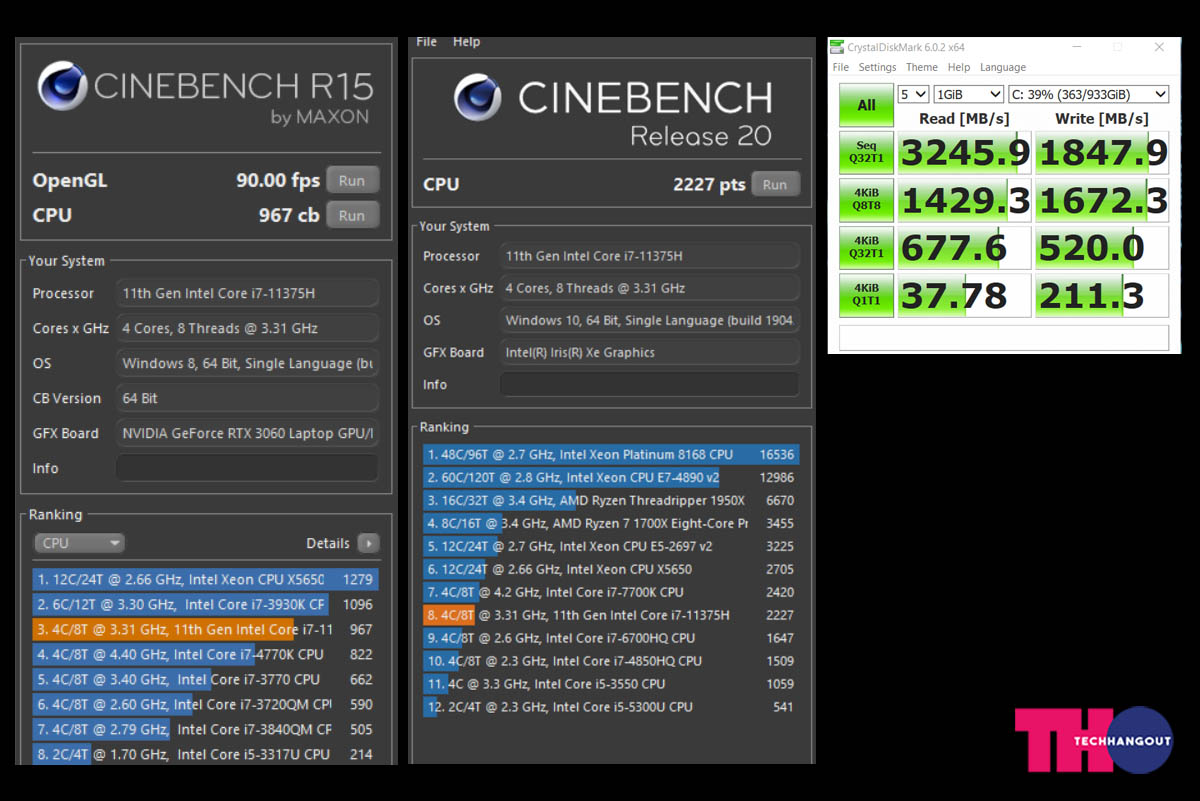Select the i7-4770K ranking row scoring 822
The image size is (1200, 801).
(205, 654)
